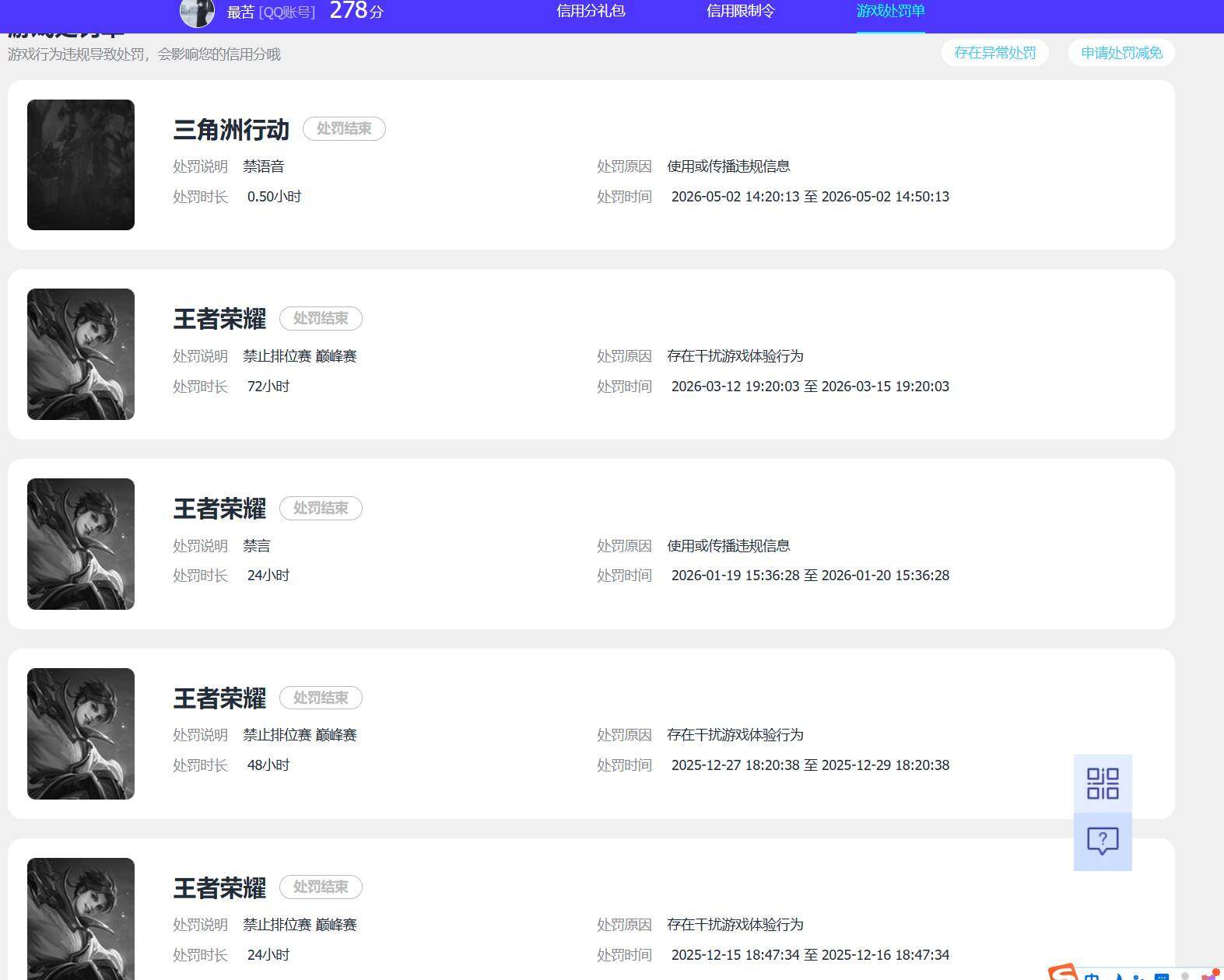
Task: Click the 48小时 penalty duration
Action: 268,765
